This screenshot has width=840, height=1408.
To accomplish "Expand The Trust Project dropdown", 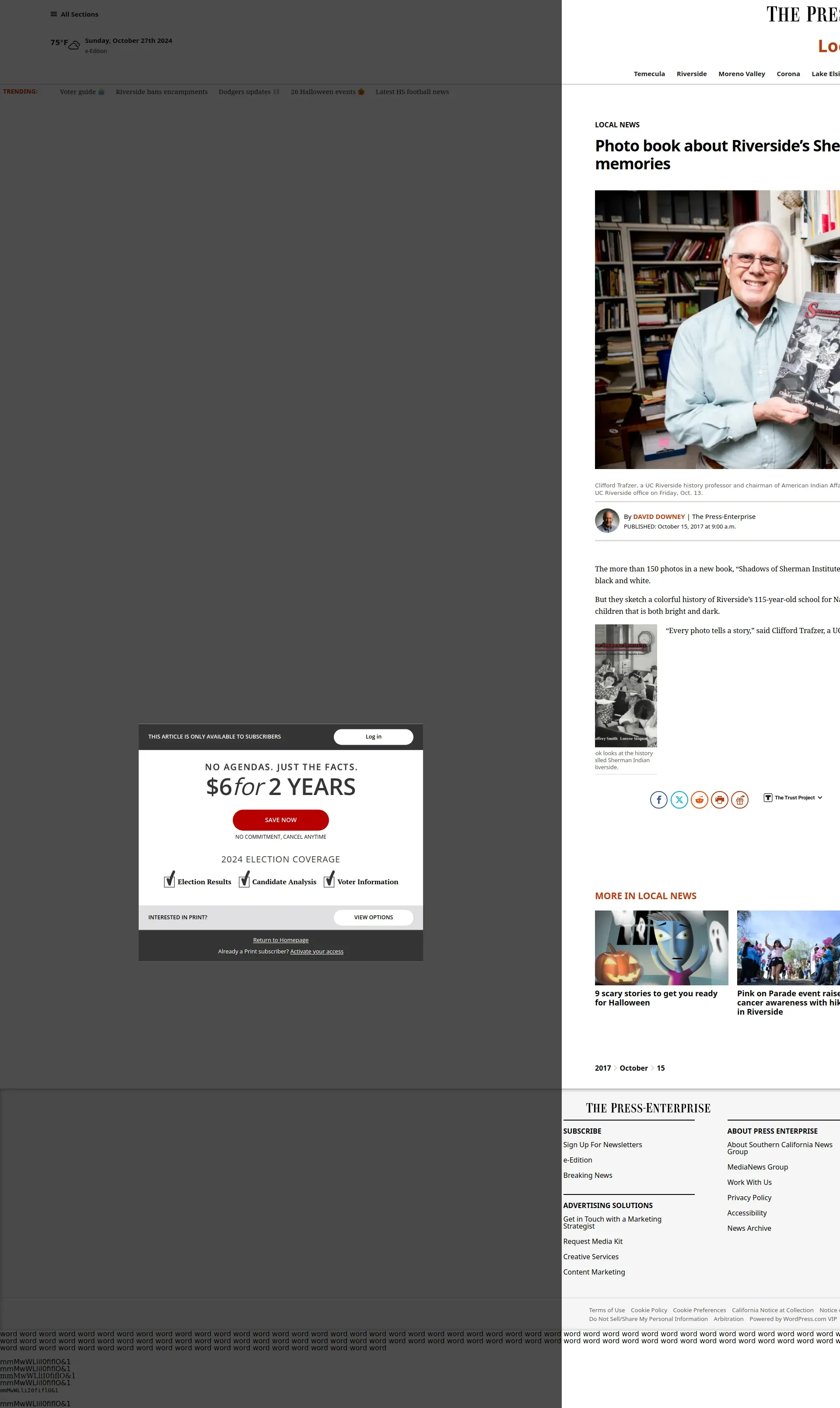I will click(794, 798).
